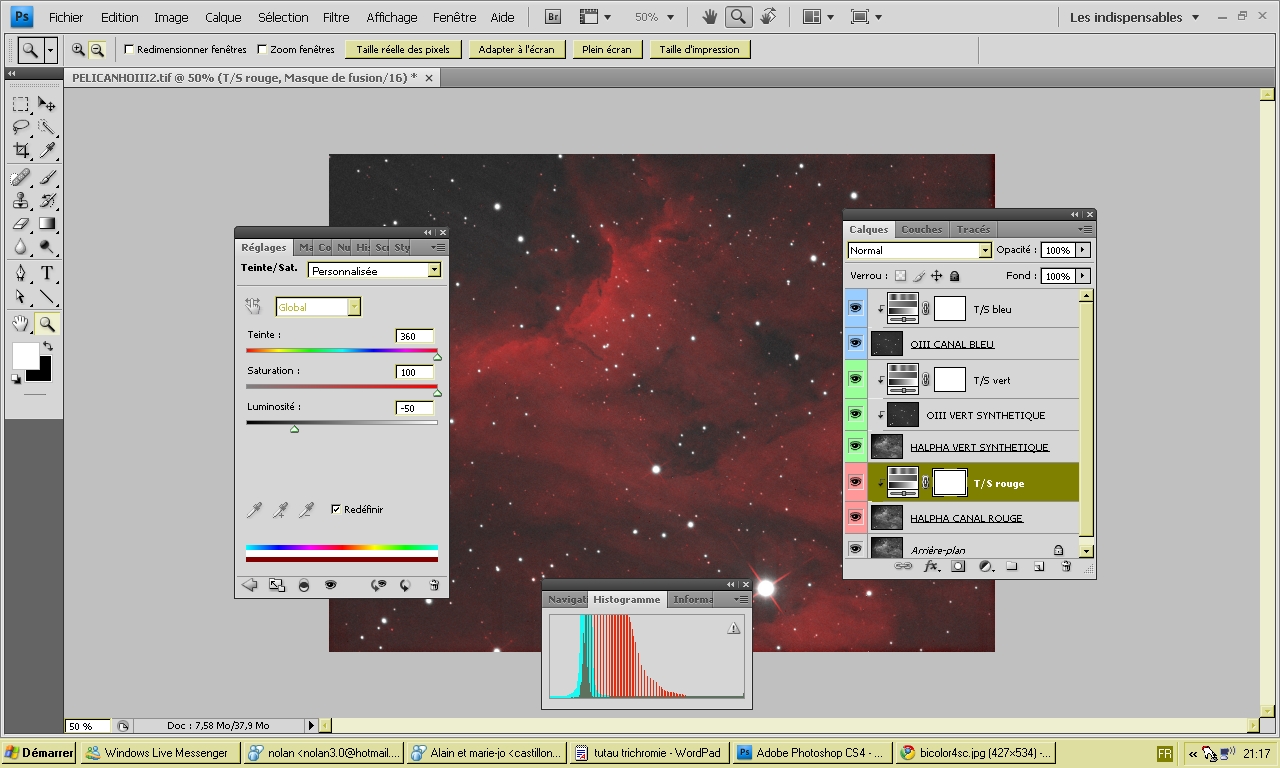The image size is (1280, 768).
Task: Swap foreground and background colors
Action: click(47, 346)
